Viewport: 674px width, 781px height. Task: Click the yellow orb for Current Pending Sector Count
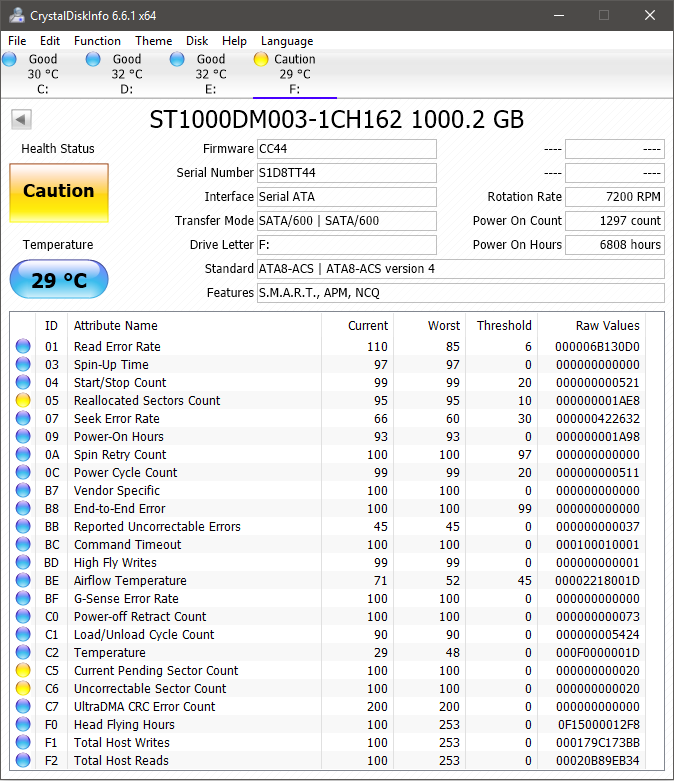[23, 670]
